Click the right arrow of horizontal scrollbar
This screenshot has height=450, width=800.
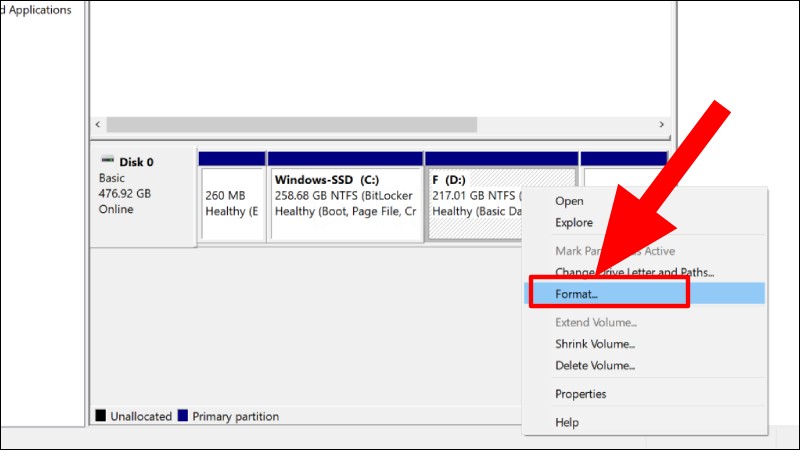click(661, 125)
